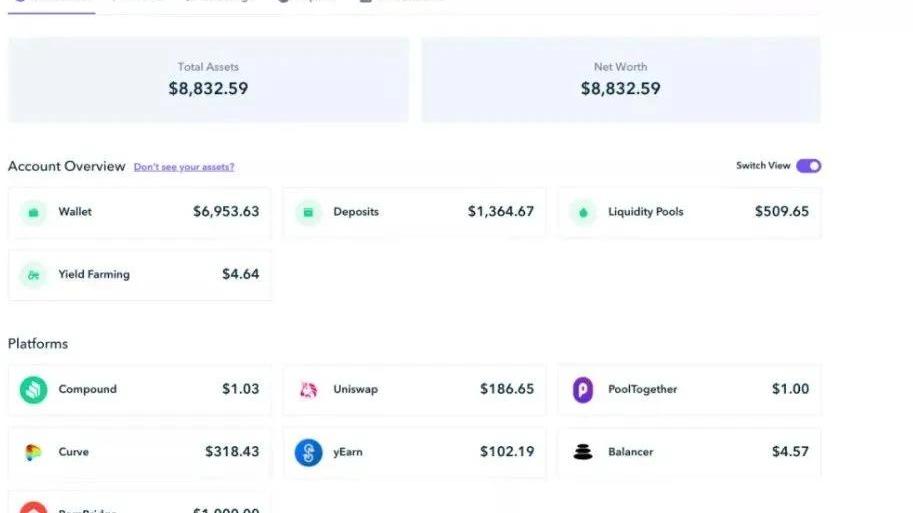This screenshot has height=513, width=913.
Task: Click the Wallet balance $6,953.63
Action: pyautogui.click(x=226, y=212)
